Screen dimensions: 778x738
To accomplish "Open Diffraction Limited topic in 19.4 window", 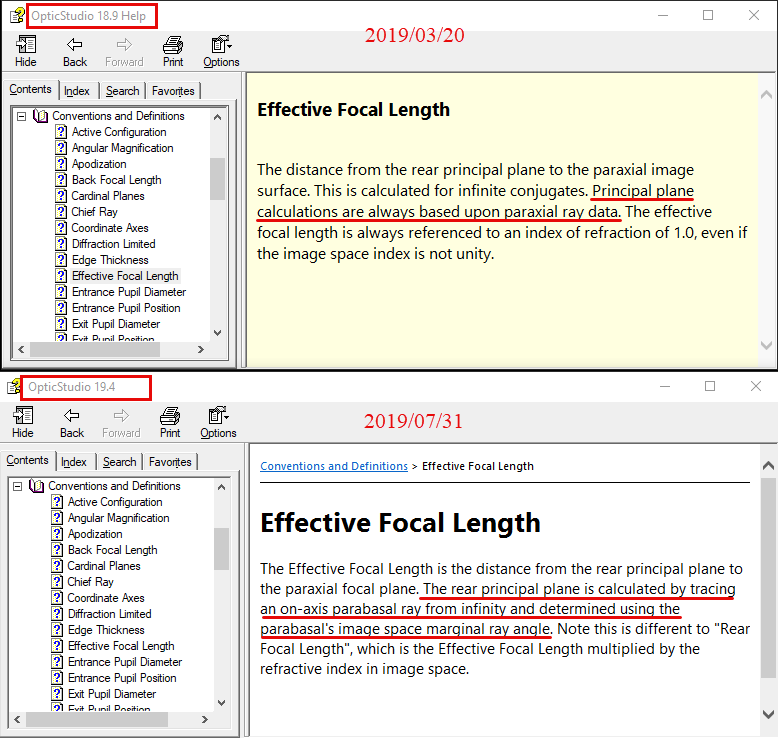I will pos(110,614).
